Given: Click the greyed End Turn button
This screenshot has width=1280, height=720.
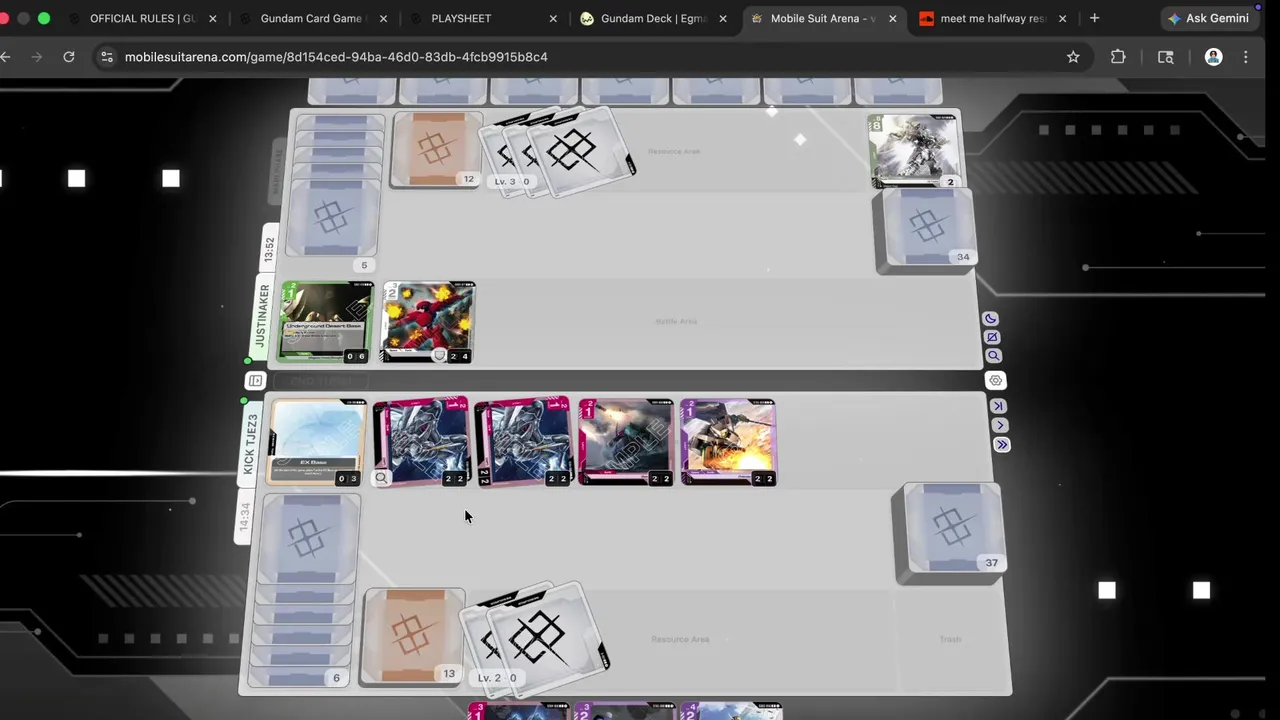Looking at the screenshot, I should coord(319,381).
